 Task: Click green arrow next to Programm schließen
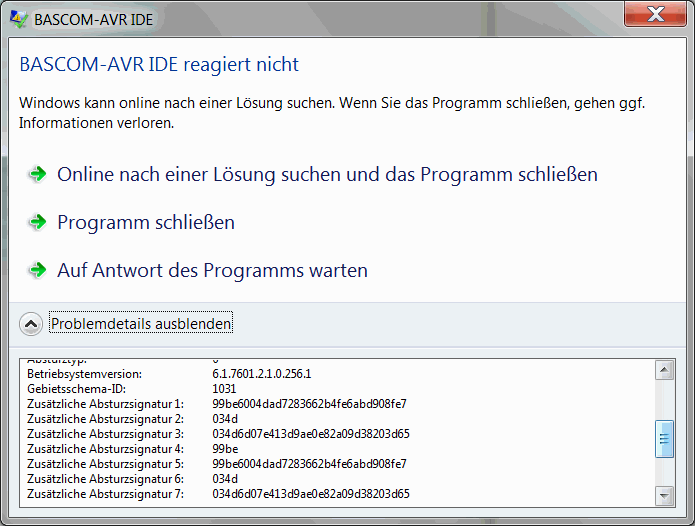point(38,222)
